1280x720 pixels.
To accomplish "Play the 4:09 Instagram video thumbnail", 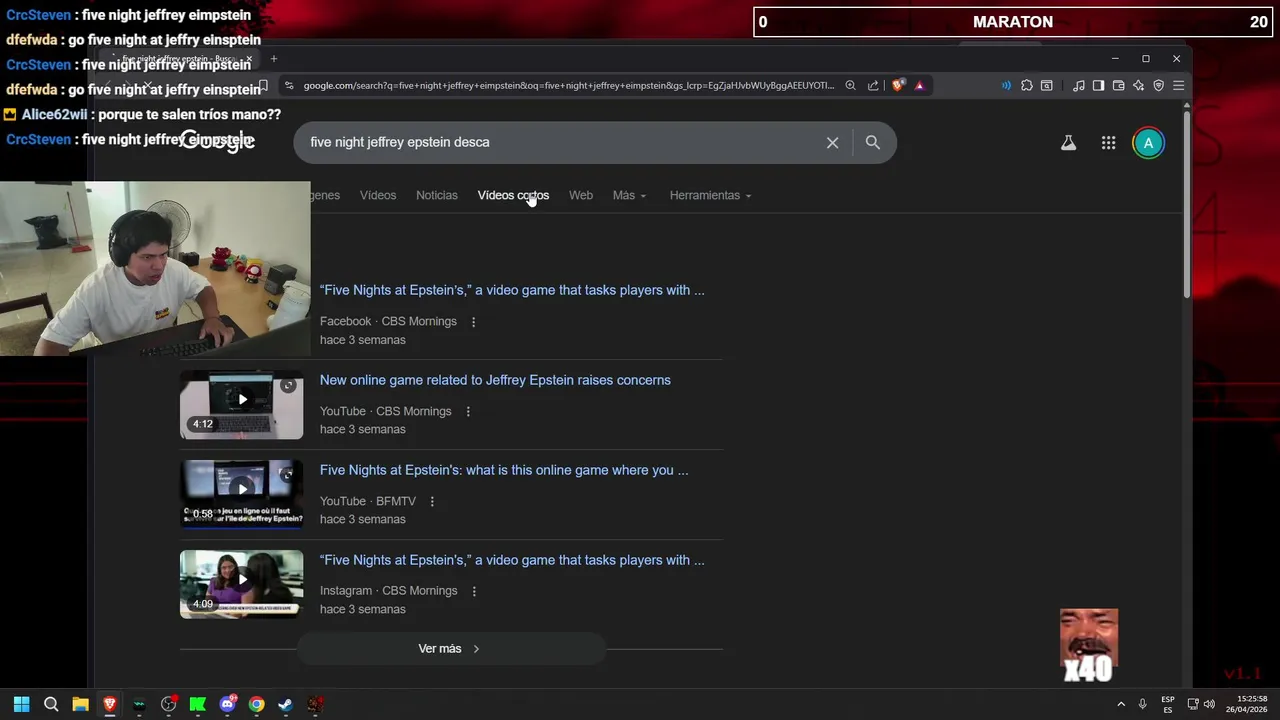I will click(x=241, y=584).
